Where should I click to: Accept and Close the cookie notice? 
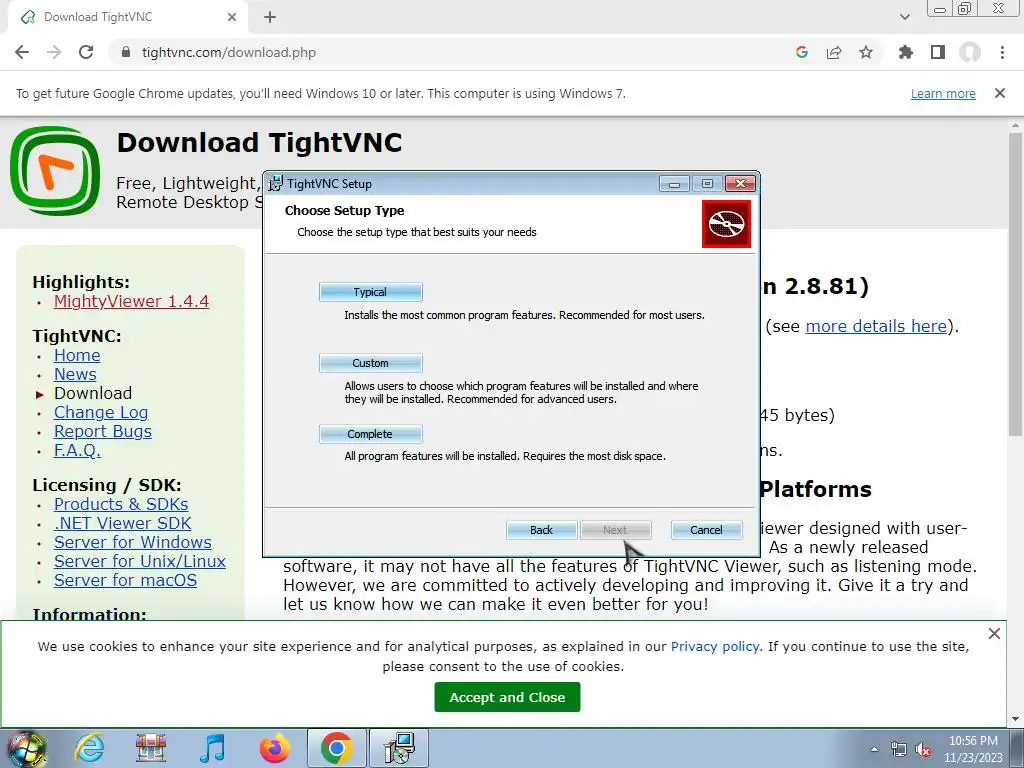point(507,697)
